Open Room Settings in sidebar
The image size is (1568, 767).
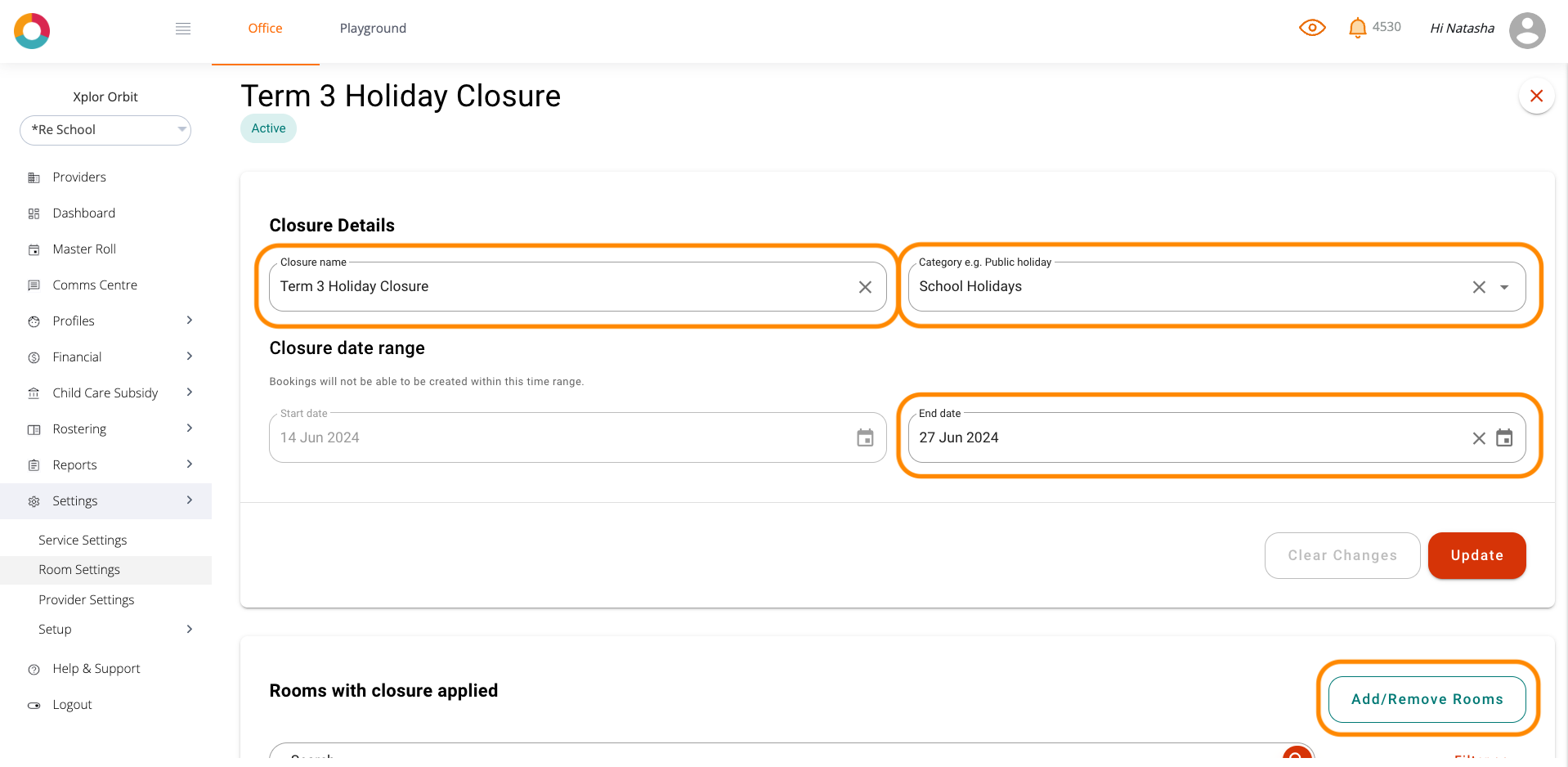[79, 570]
